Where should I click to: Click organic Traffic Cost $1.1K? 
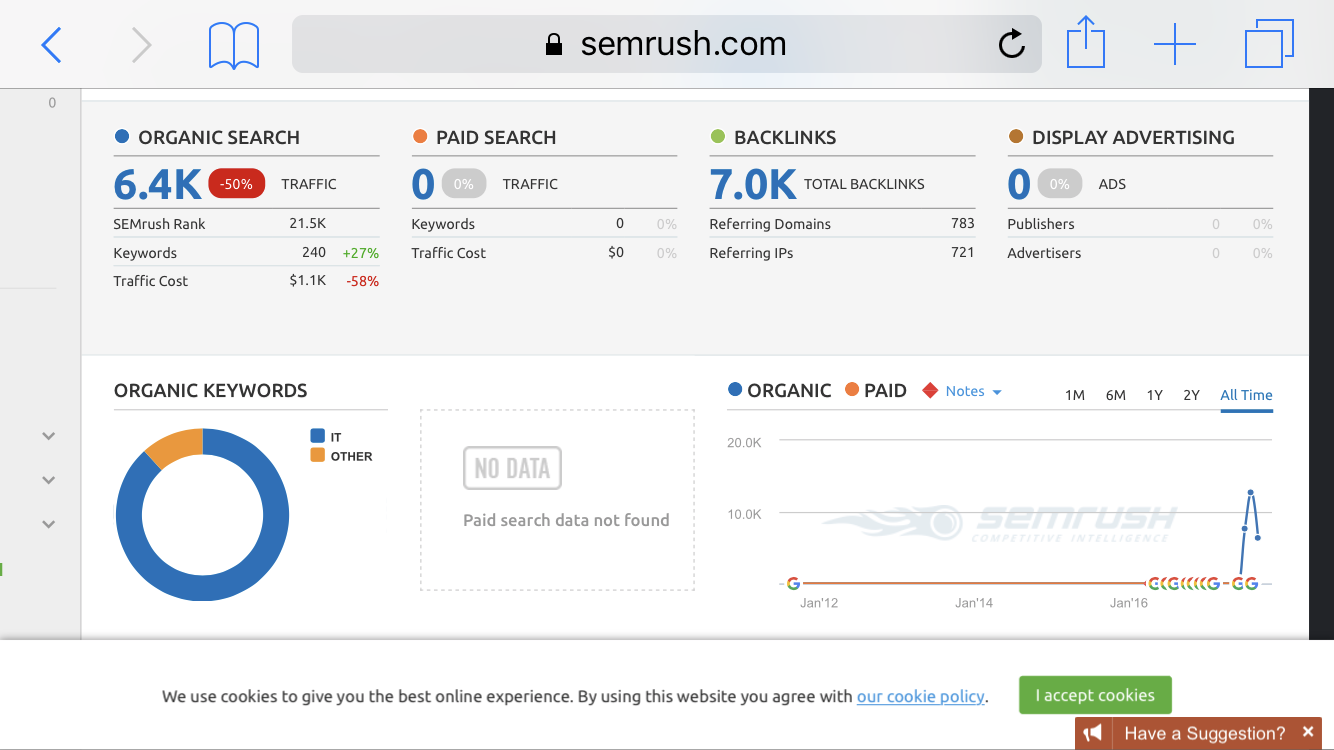tap(308, 281)
